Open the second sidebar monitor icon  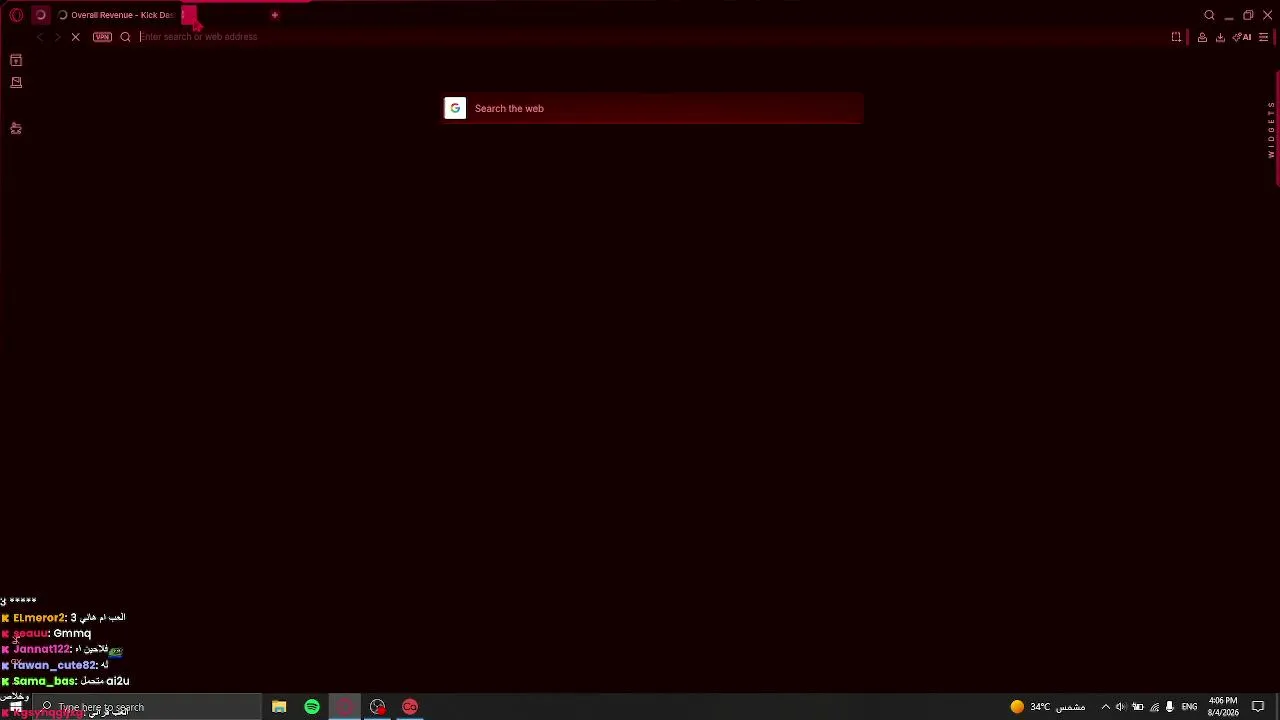[16, 82]
